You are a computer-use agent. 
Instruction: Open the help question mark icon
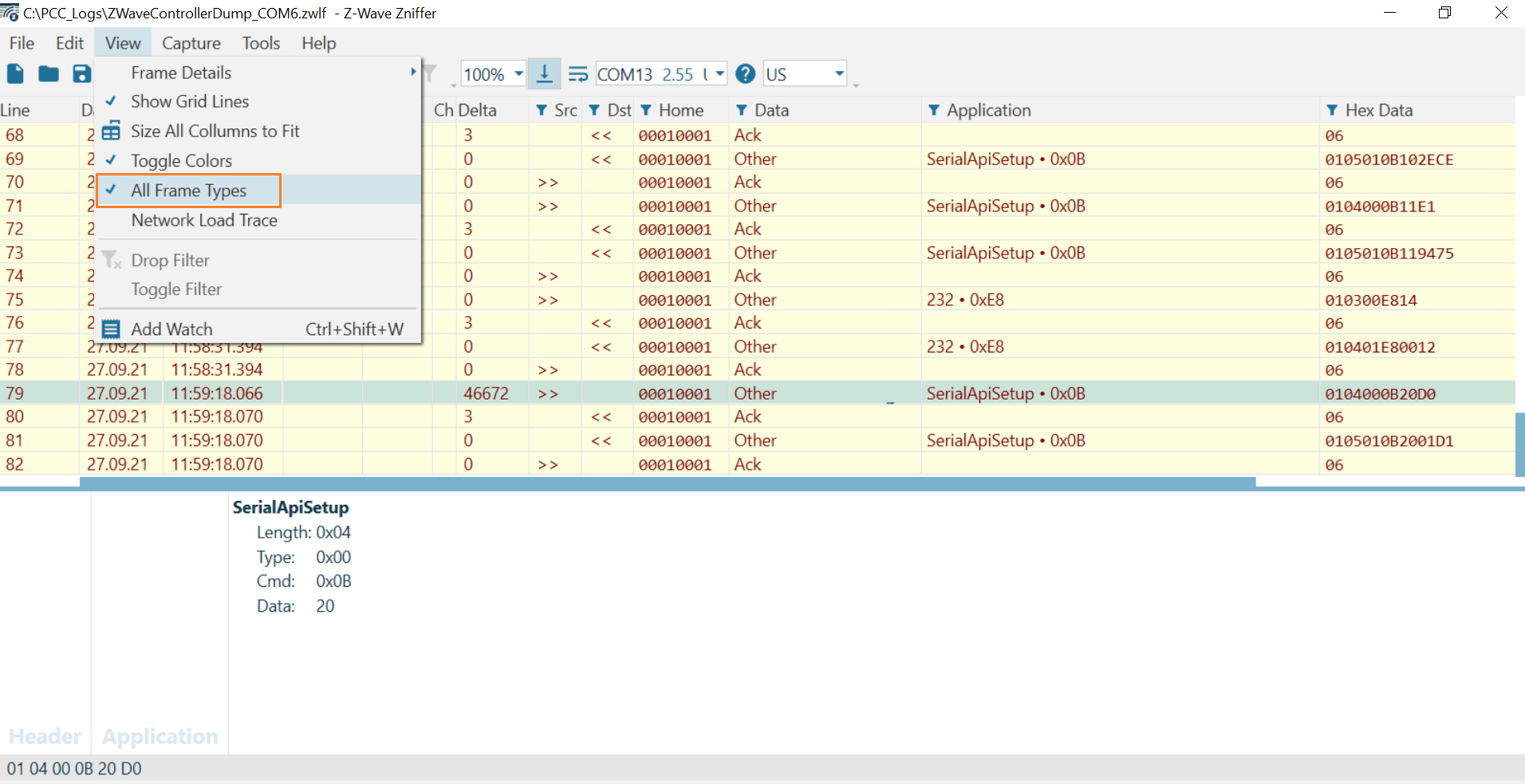tap(745, 73)
